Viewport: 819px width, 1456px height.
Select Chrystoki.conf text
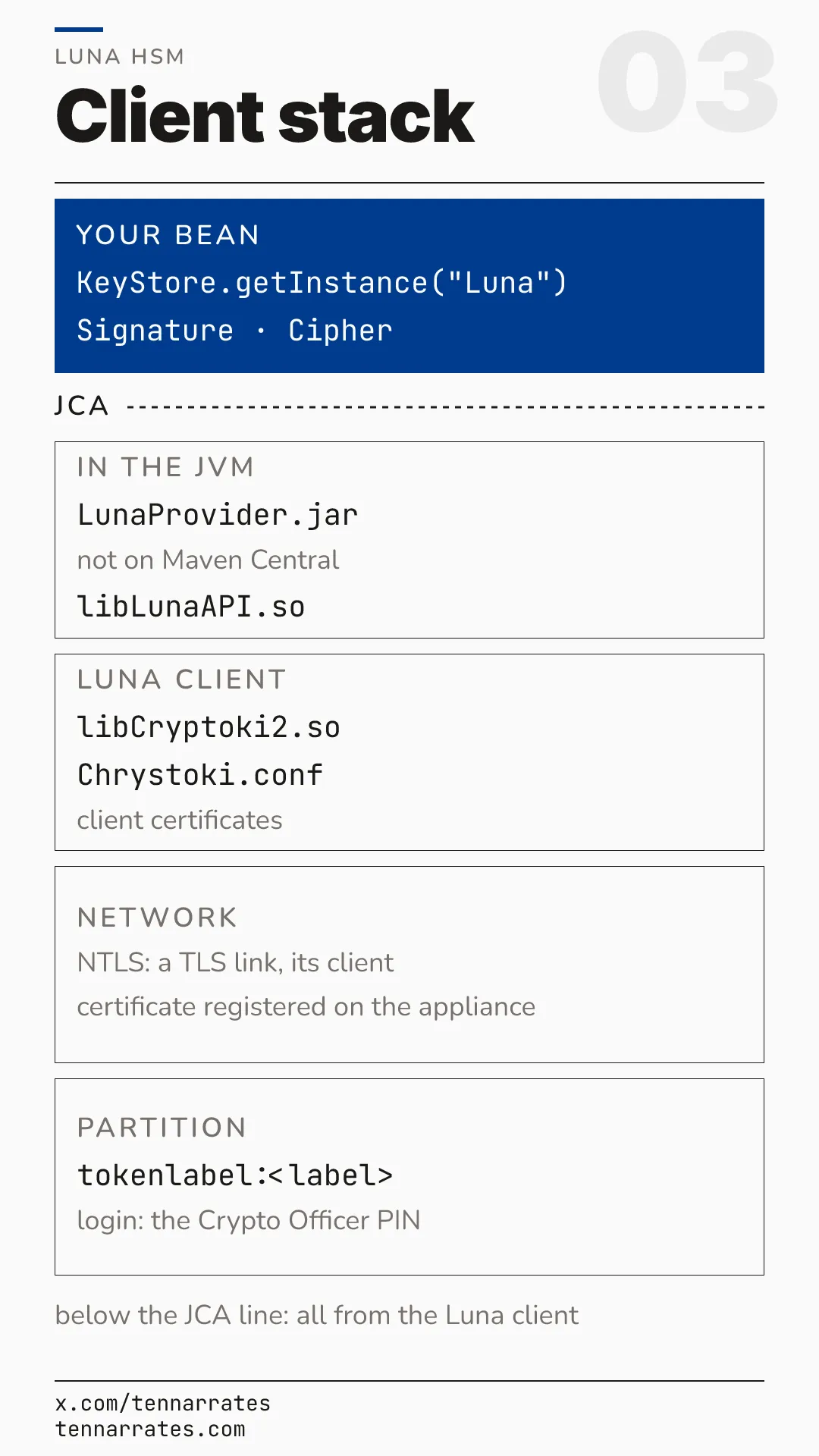pos(200,775)
